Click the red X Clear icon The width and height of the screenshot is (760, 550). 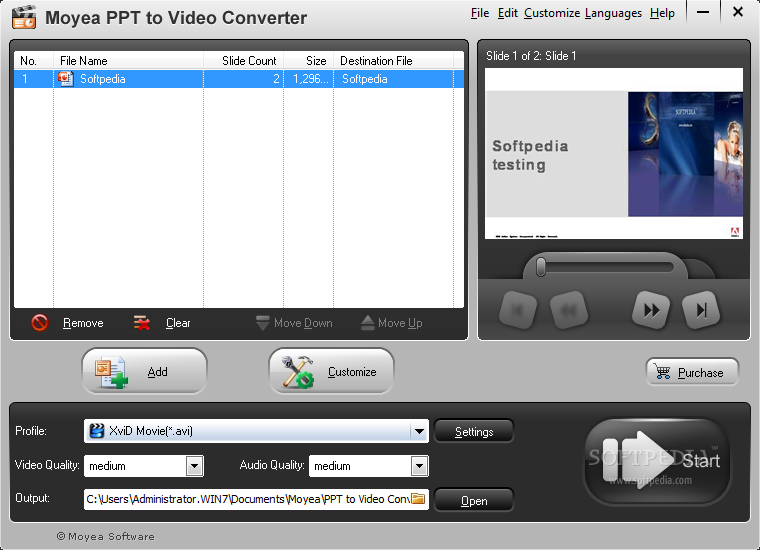(142, 323)
